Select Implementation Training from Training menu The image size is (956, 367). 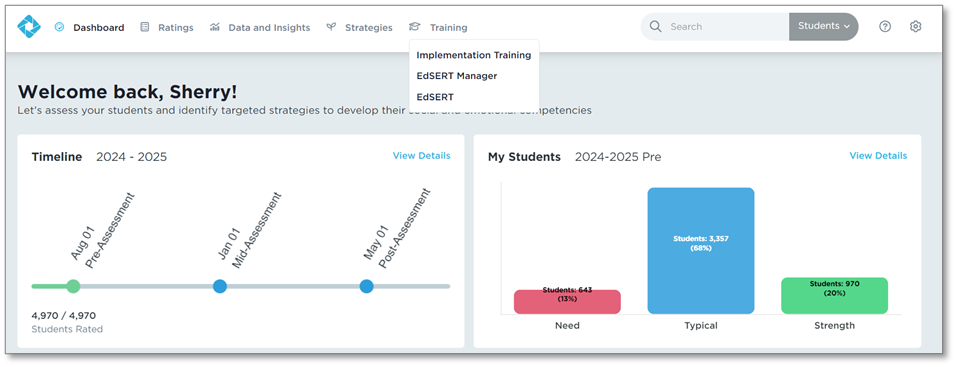pos(474,55)
